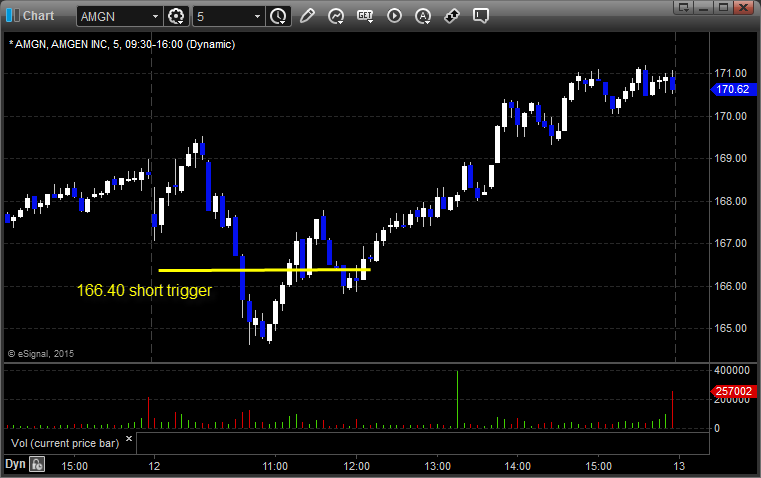Click the 14:00 time axis label
Image resolution: width=761 pixels, height=478 pixels.
pyautogui.click(x=517, y=466)
